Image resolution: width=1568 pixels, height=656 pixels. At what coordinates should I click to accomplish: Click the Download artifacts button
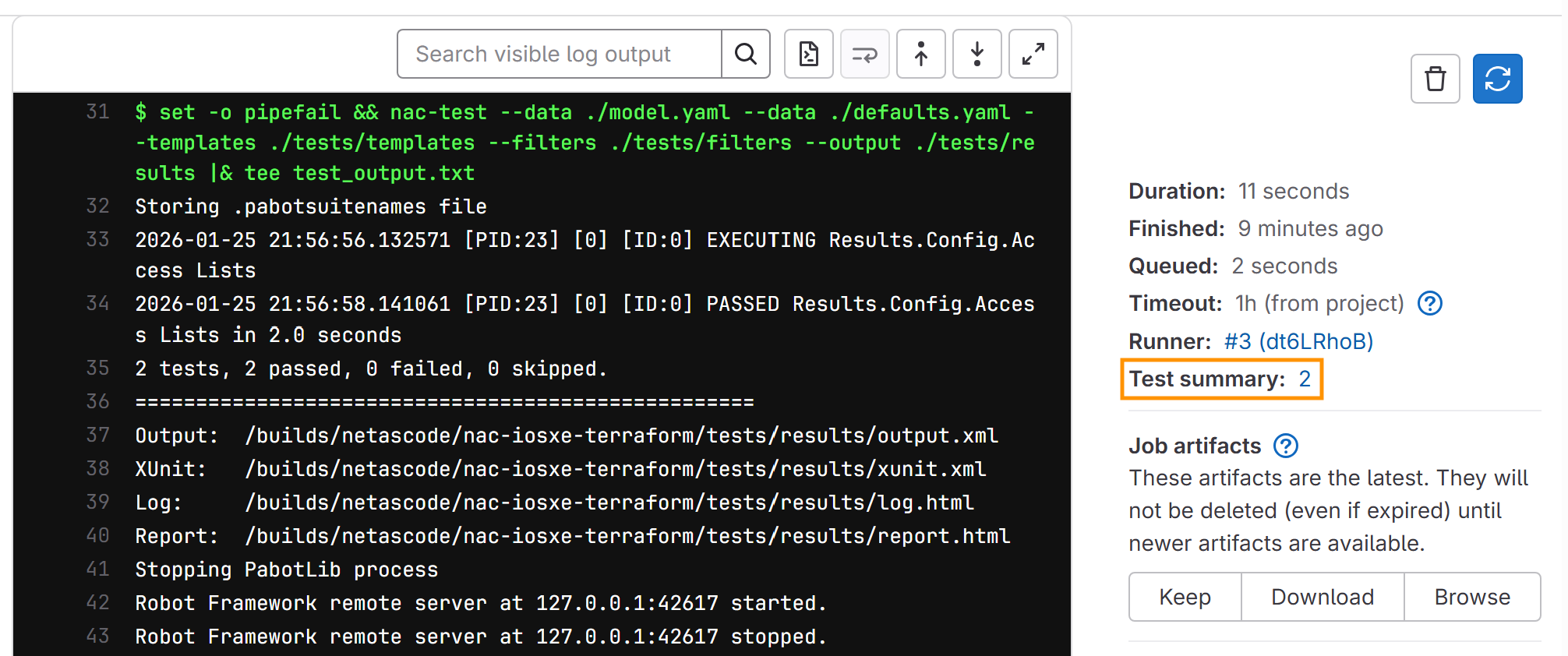(x=1323, y=597)
